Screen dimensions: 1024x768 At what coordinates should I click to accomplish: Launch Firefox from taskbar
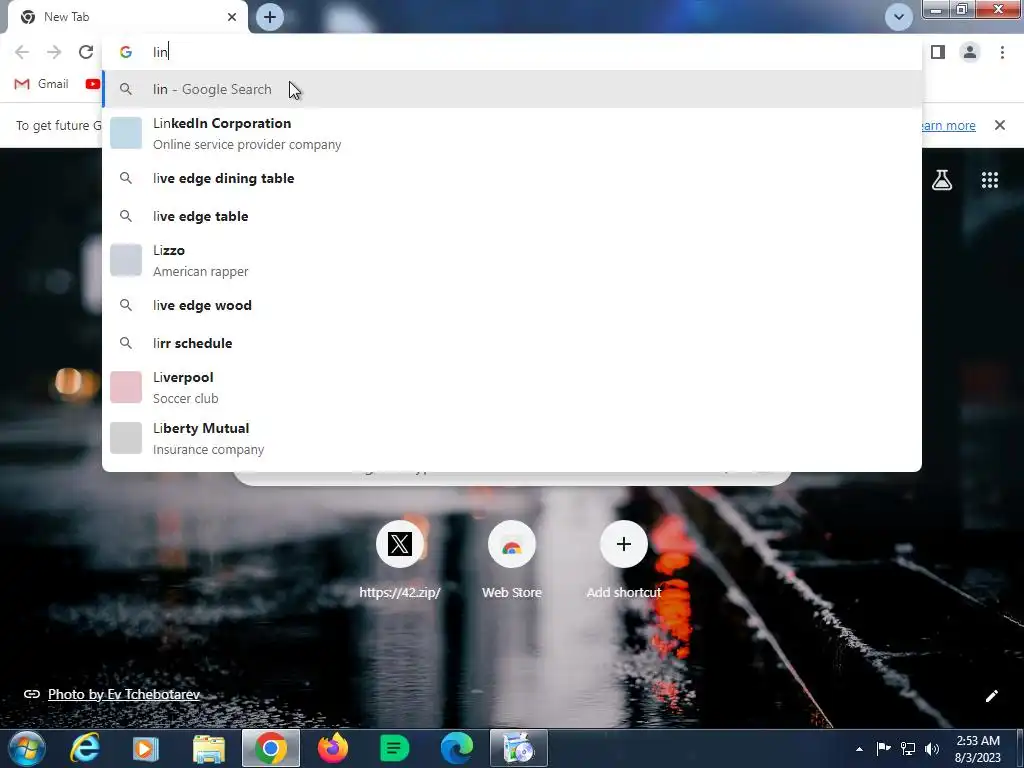pyautogui.click(x=333, y=748)
